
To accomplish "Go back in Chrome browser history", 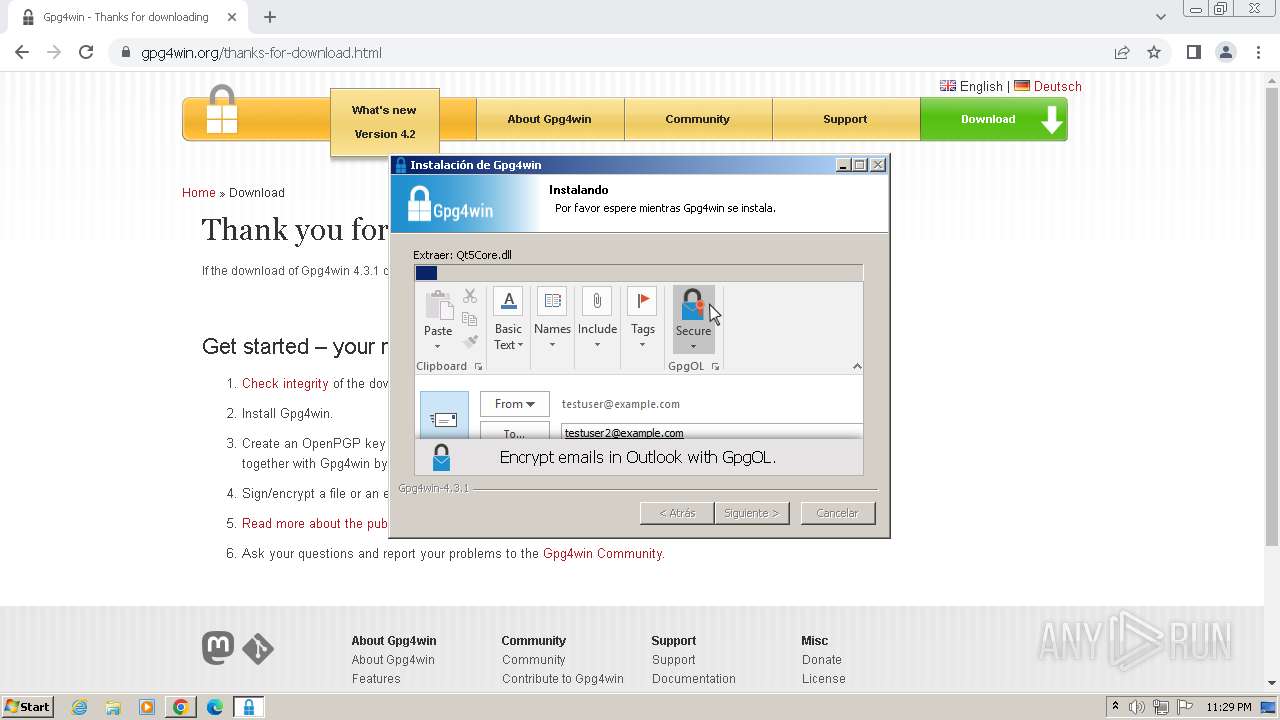I will 22,53.
